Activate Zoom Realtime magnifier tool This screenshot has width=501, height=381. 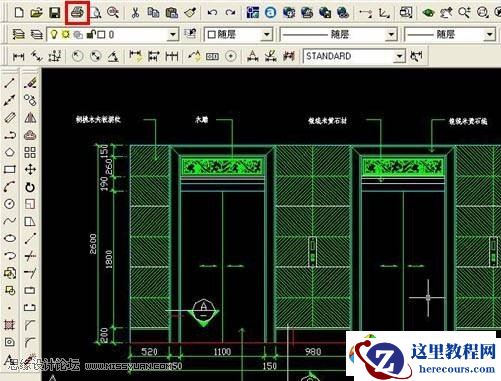[464, 13]
